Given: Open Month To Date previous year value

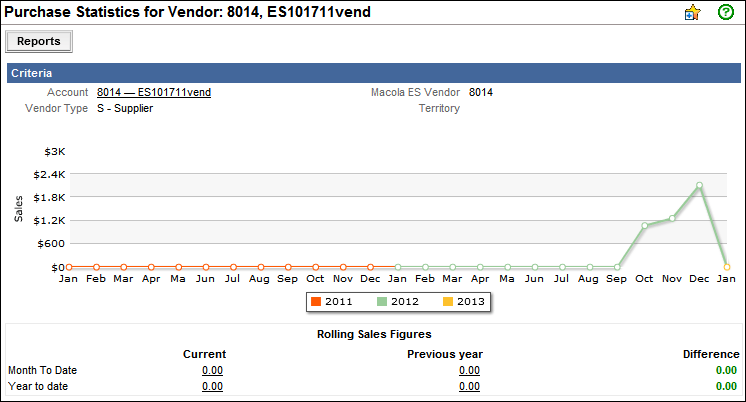Looking at the screenshot, I should coord(469,370).
